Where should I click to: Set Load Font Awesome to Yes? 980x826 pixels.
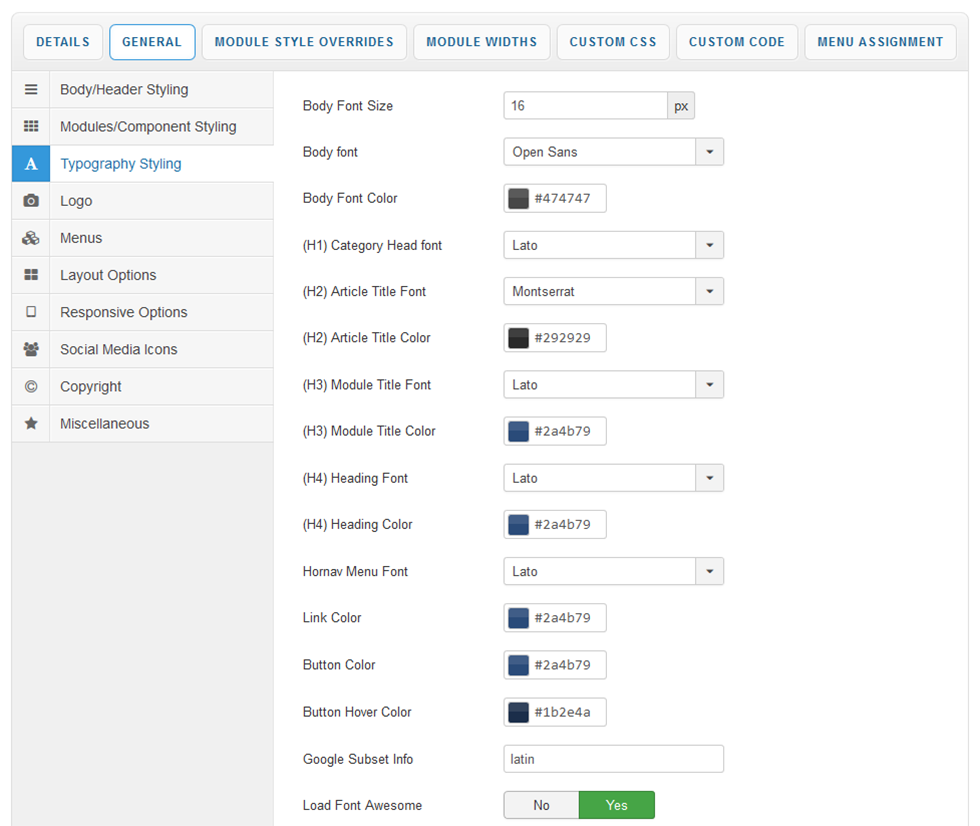[x=617, y=805]
